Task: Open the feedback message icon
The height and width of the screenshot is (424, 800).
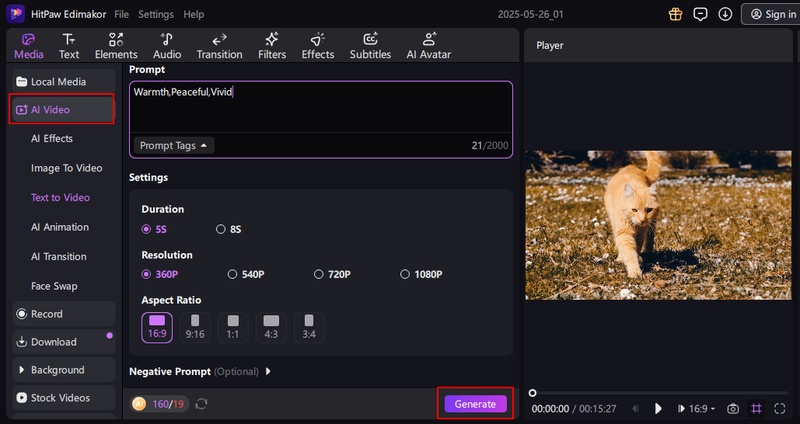Action: (700, 14)
